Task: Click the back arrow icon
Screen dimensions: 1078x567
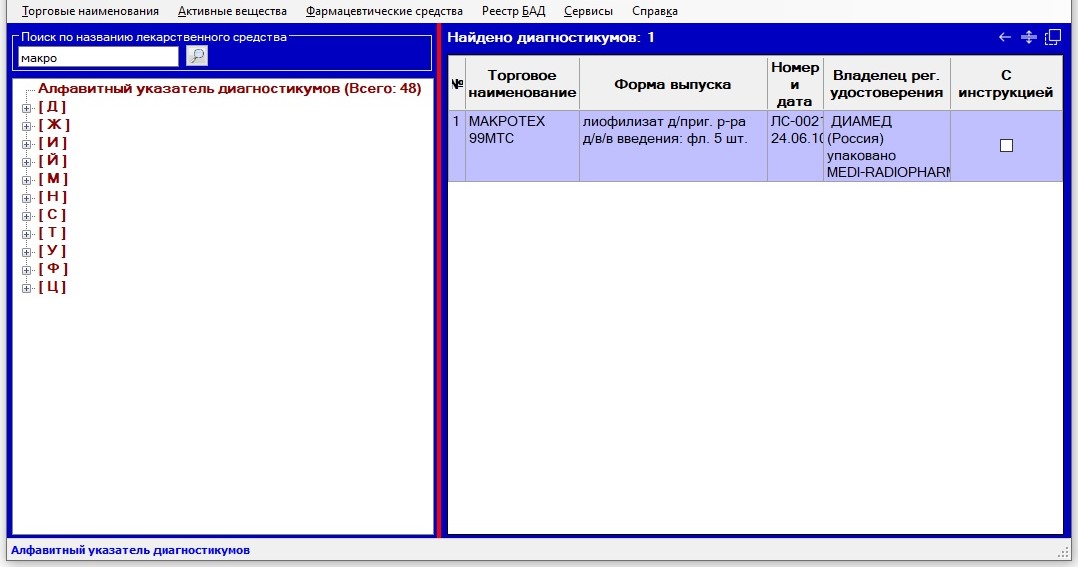Action: (1005, 37)
